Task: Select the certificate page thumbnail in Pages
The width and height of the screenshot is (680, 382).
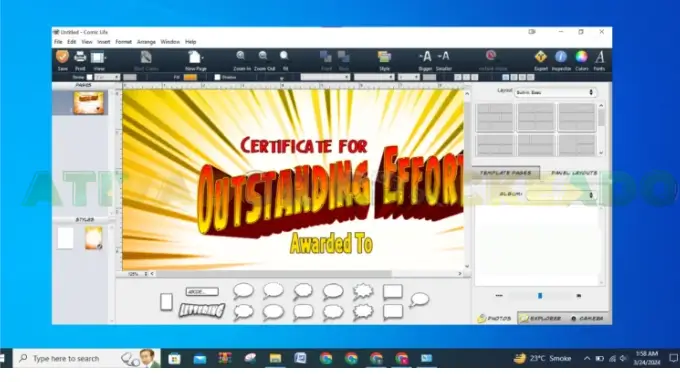Action: [88, 103]
